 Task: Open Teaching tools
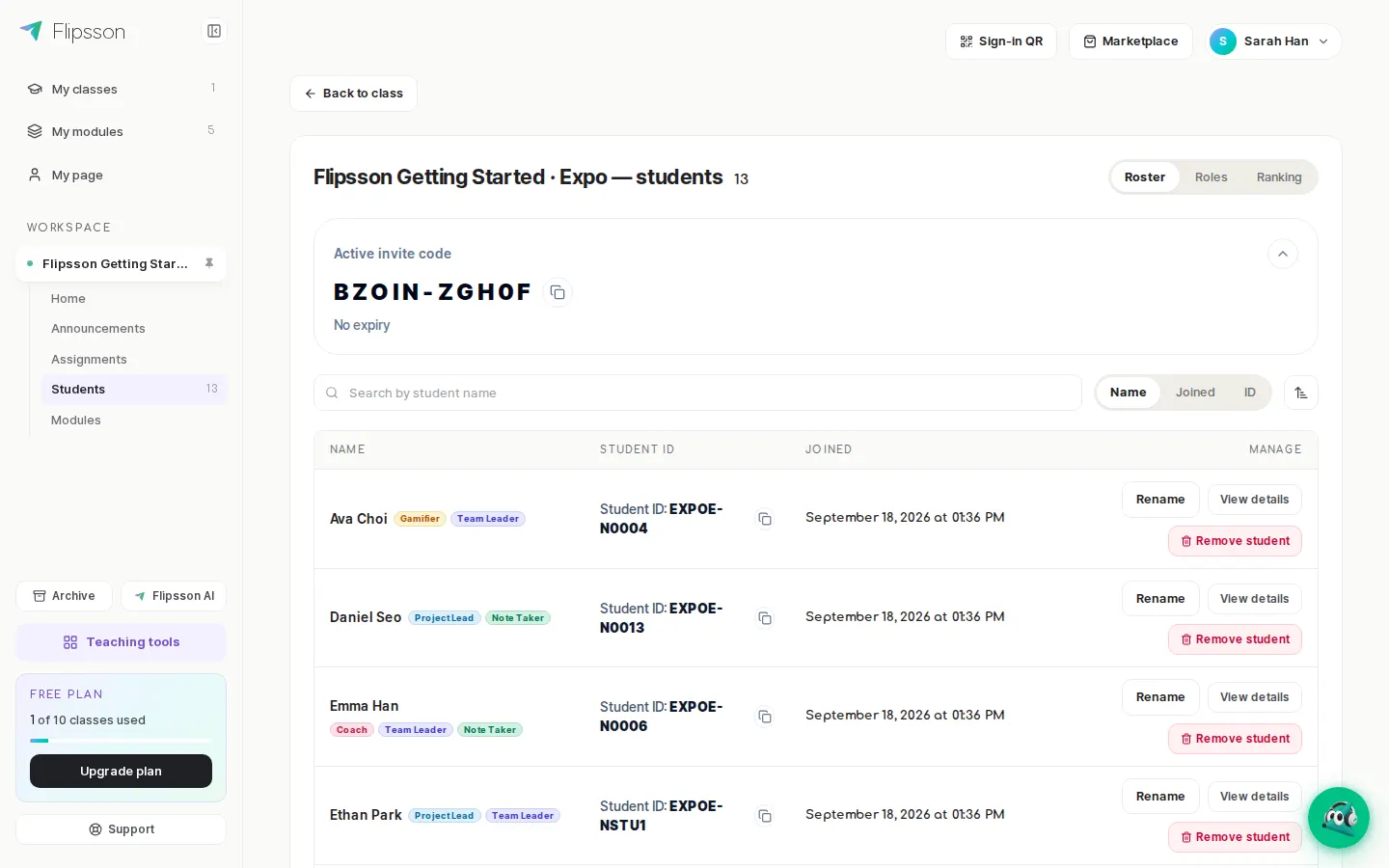click(x=122, y=642)
